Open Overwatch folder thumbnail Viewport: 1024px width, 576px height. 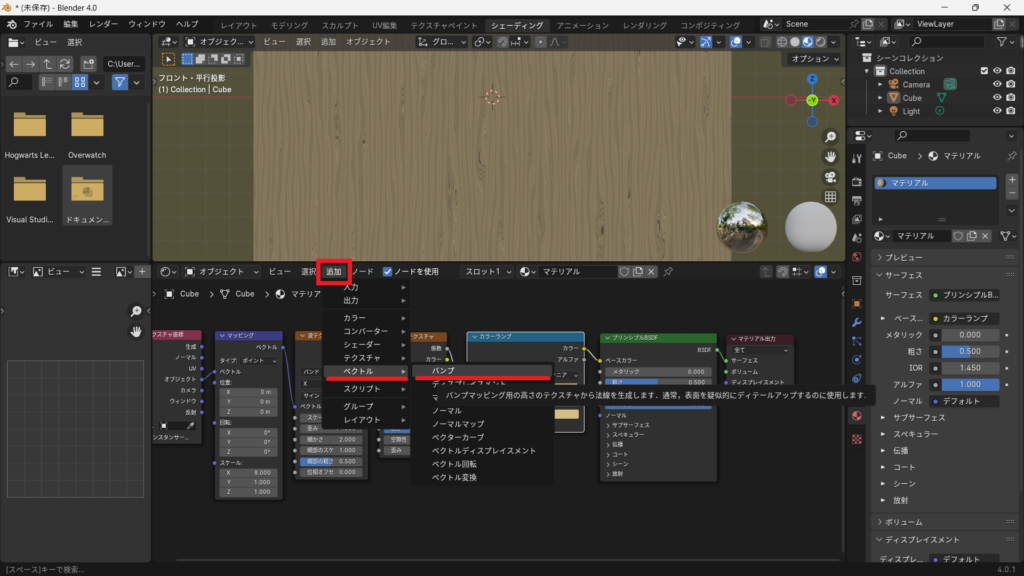[x=87, y=126]
